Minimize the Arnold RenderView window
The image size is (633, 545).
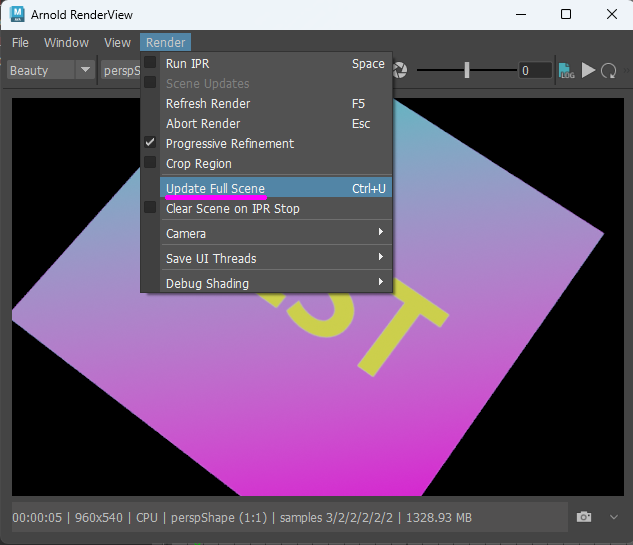click(521, 15)
